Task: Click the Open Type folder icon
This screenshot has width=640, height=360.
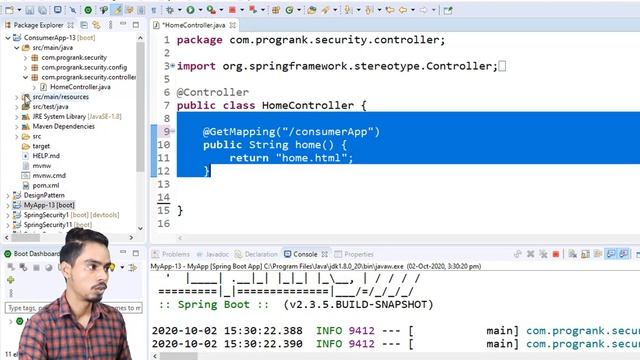Action: click(x=312, y=10)
